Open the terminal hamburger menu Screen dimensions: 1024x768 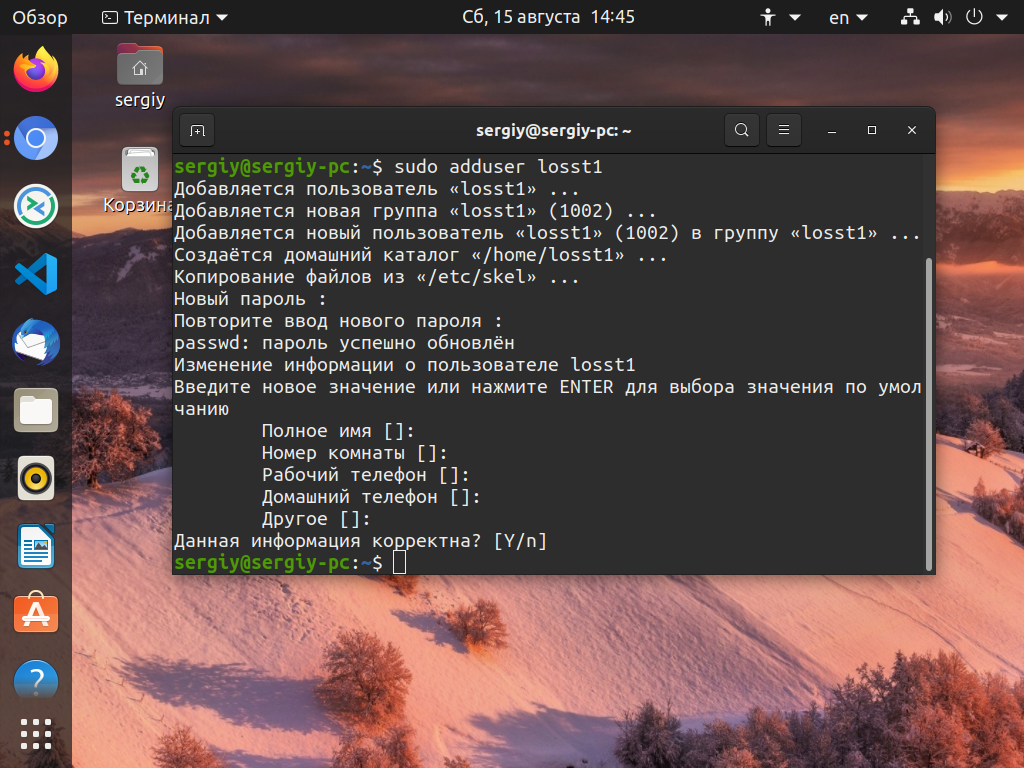click(x=784, y=130)
